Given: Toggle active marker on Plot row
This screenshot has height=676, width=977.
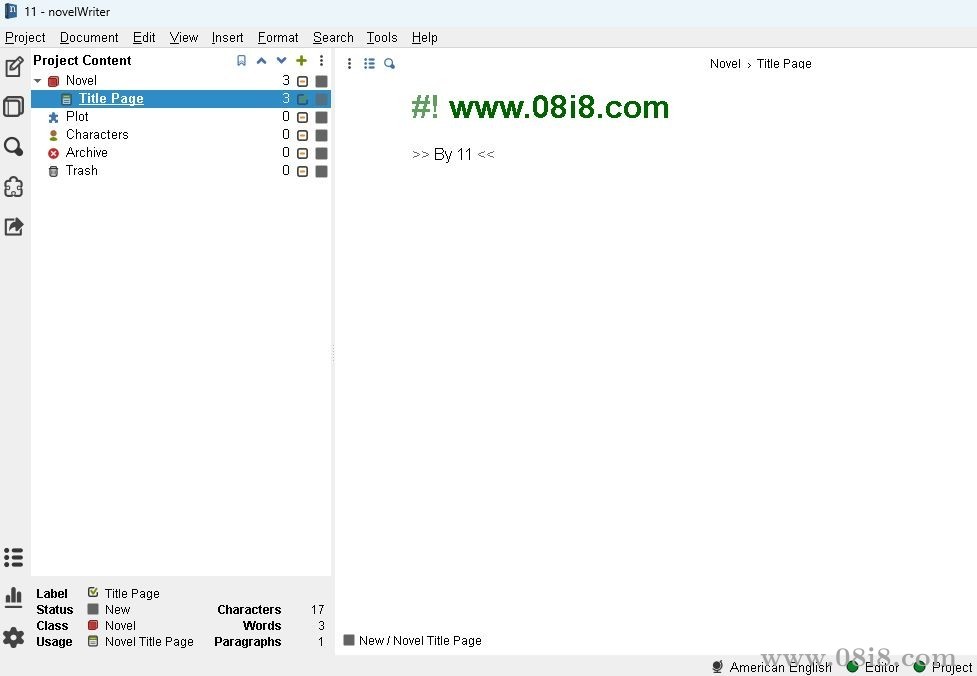Looking at the screenshot, I should [x=302, y=117].
